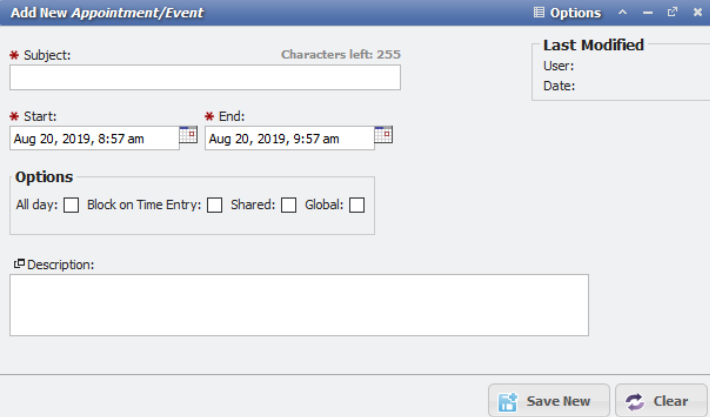This screenshot has width=710, height=417.
Task: Pop out the appointment window
Action: (x=672, y=12)
